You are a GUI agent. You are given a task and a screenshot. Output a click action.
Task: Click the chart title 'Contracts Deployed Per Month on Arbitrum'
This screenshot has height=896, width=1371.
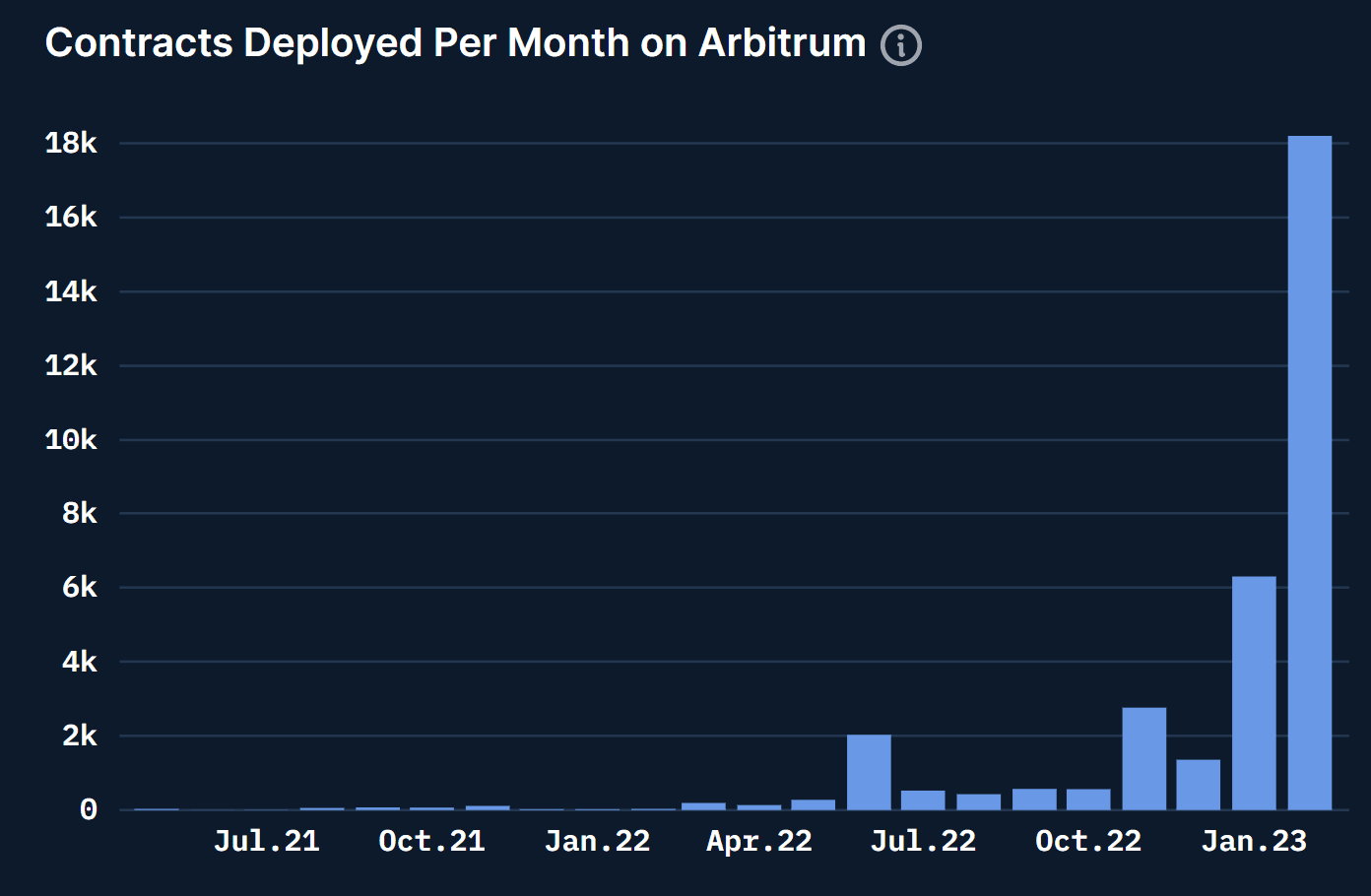tap(455, 43)
